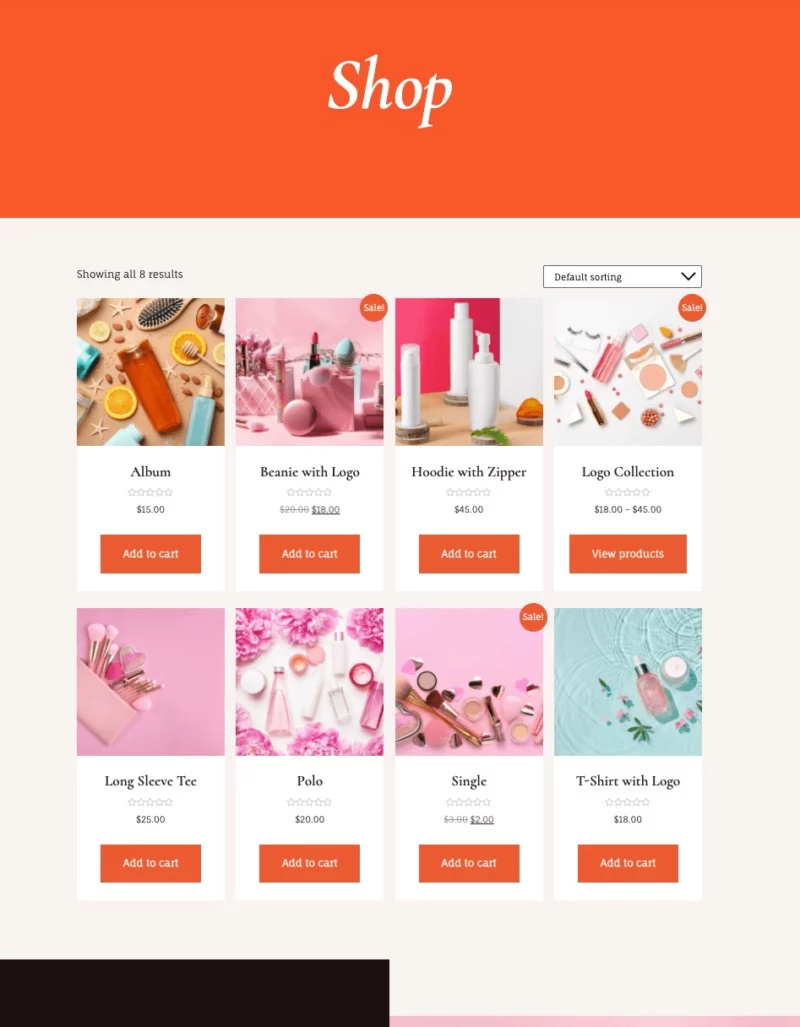Click the star rating under Album

pyautogui.click(x=151, y=492)
